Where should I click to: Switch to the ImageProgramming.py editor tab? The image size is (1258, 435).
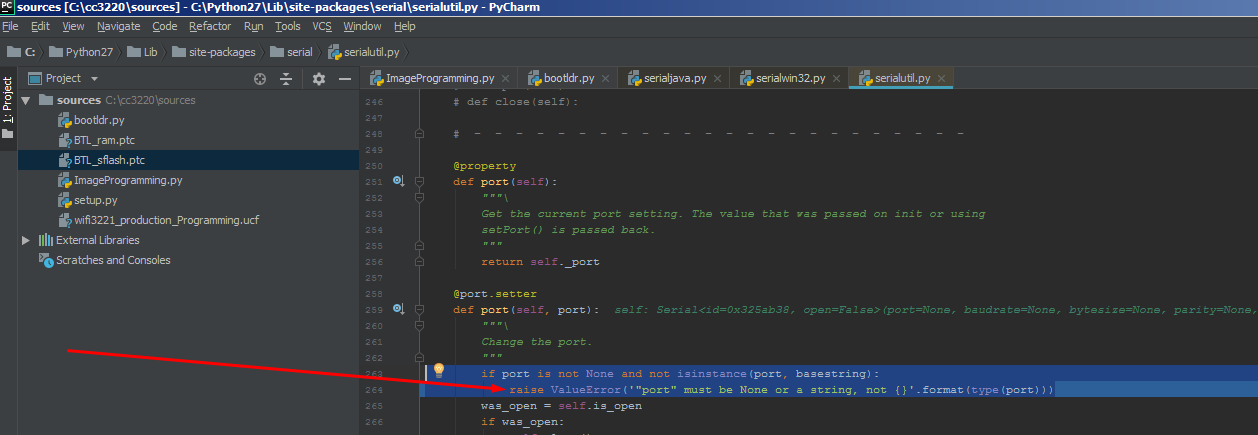440,78
